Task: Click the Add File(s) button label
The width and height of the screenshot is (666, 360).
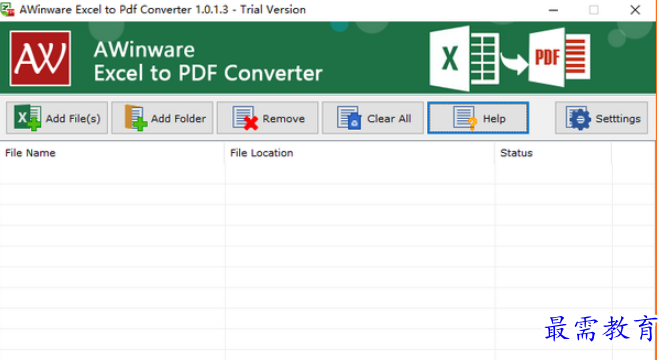Action: click(x=73, y=118)
